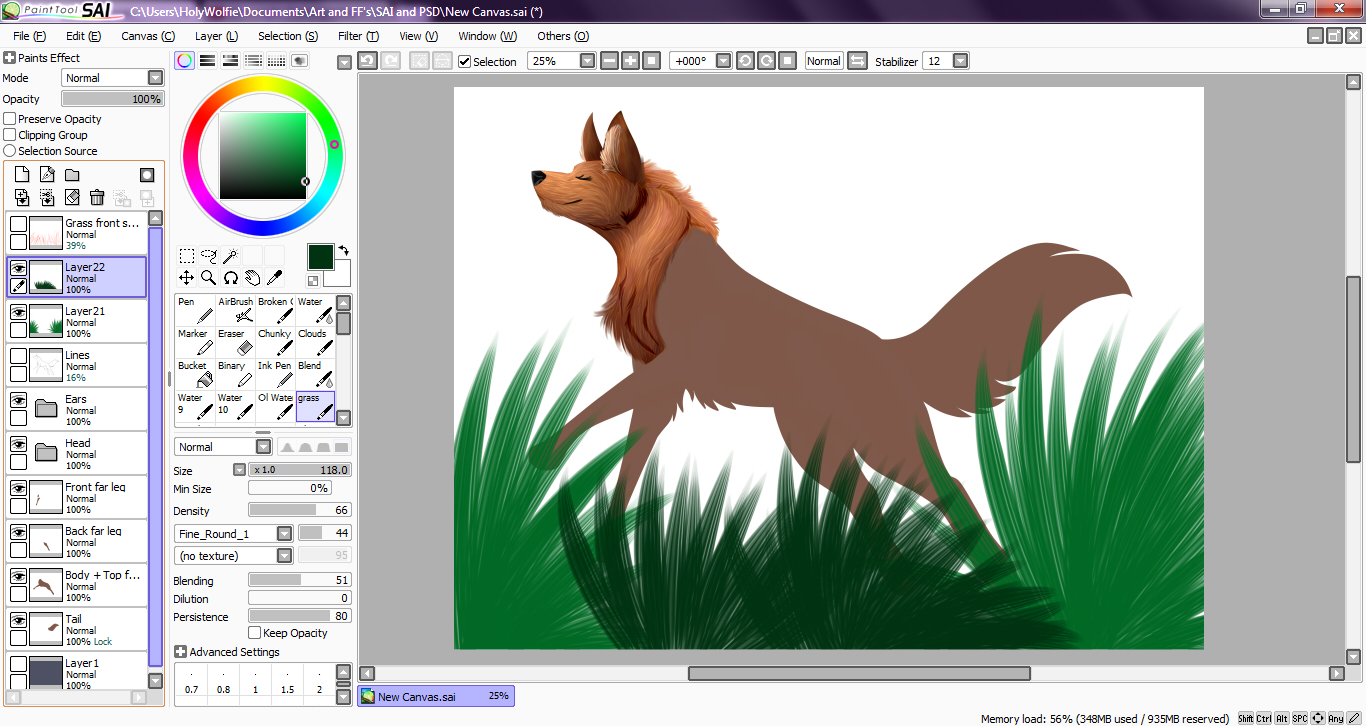Toggle the Keep Opacity checkbox

[x=255, y=633]
